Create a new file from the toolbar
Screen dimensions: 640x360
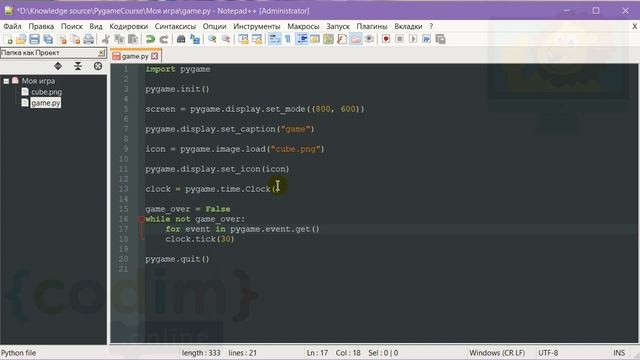[x=8, y=39]
